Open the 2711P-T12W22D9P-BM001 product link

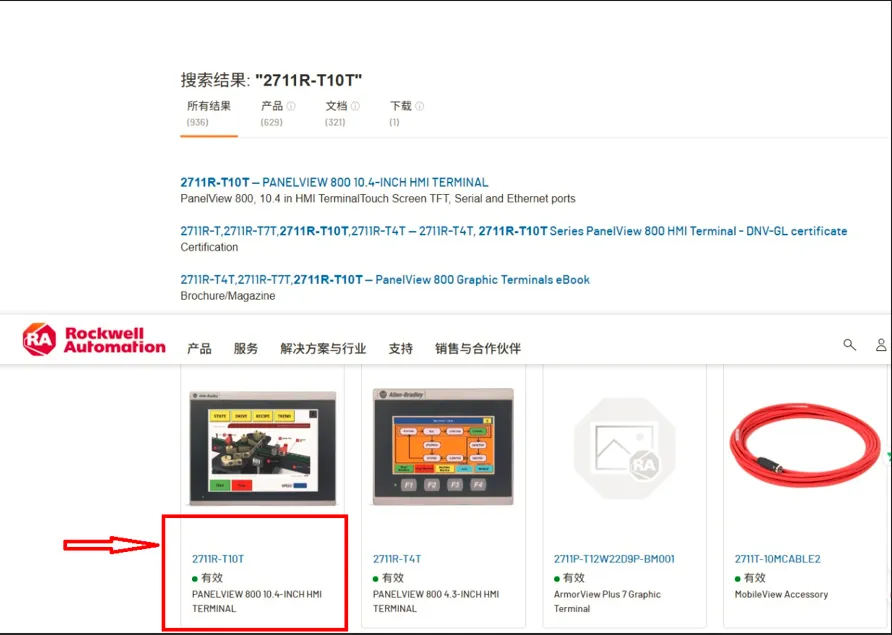tap(614, 559)
